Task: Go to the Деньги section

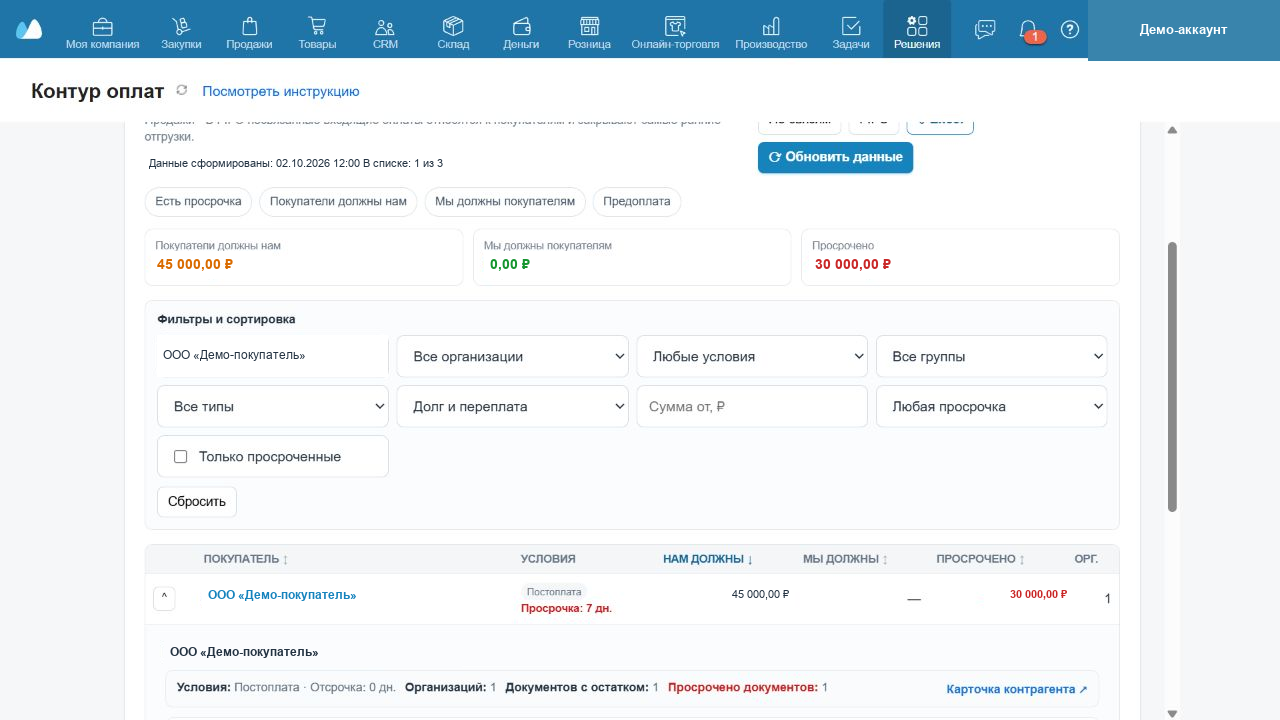Action: [x=521, y=30]
